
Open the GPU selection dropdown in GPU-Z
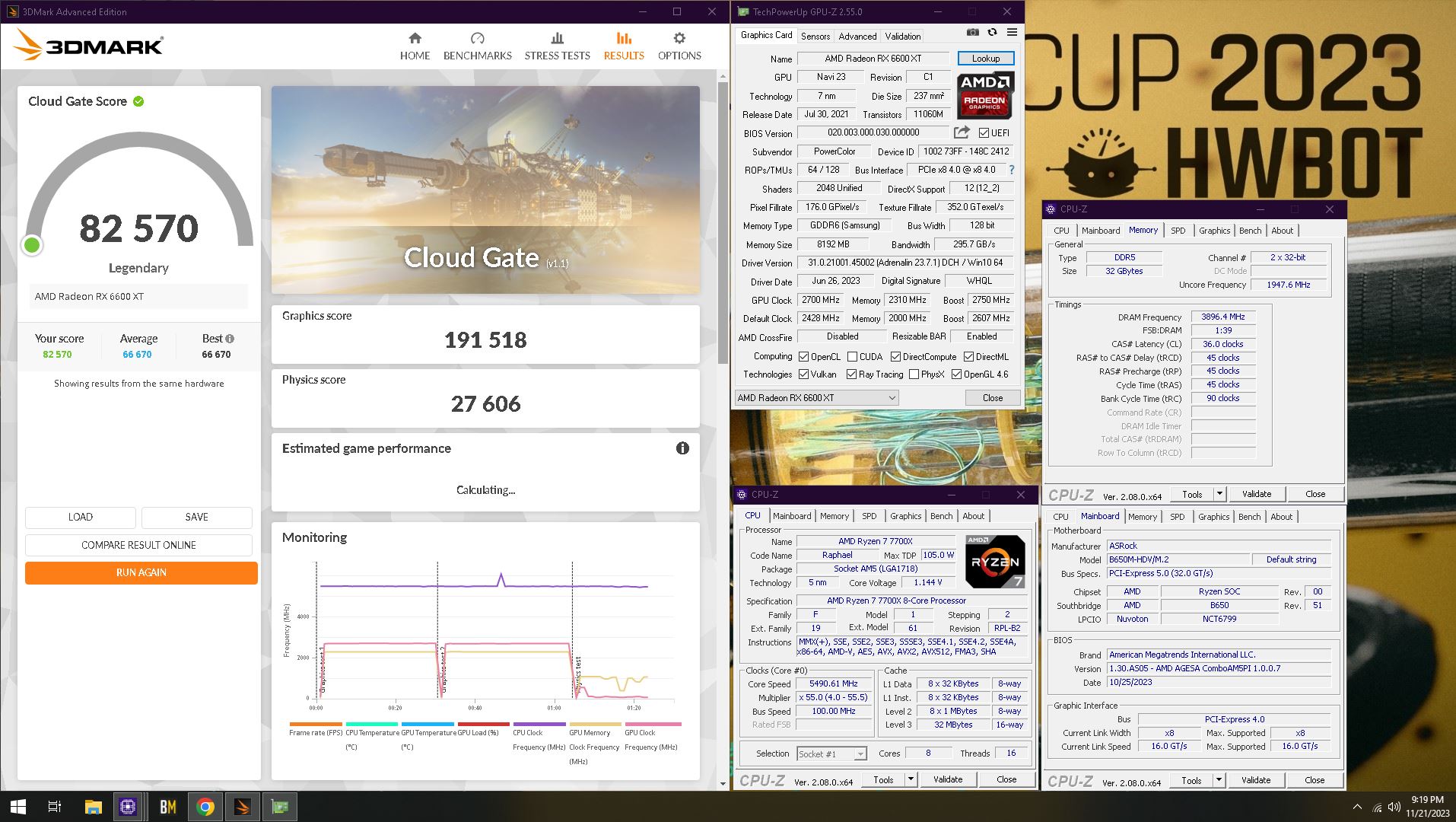[816, 398]
